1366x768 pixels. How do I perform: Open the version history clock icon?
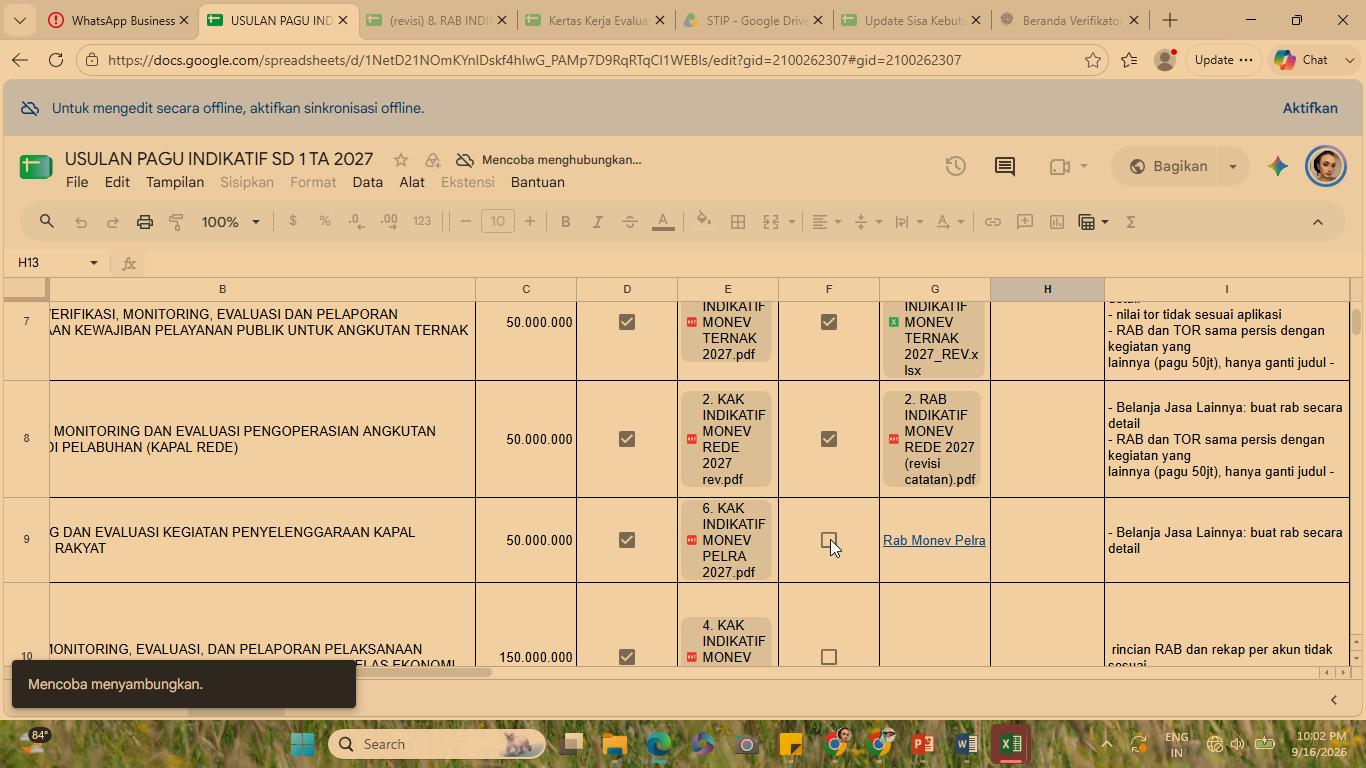point(955,166)
